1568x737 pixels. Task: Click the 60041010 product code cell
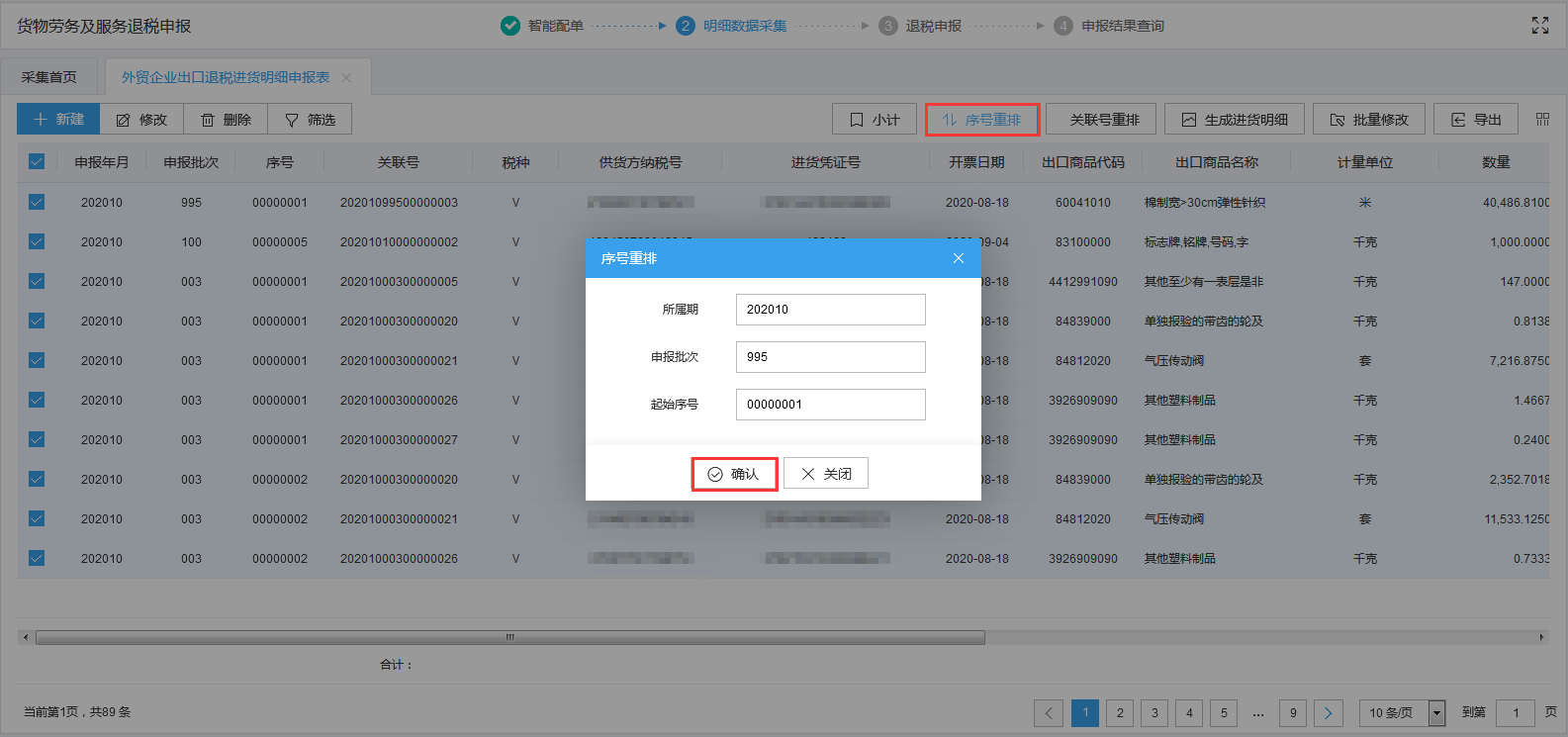[x=1083, y=202]
